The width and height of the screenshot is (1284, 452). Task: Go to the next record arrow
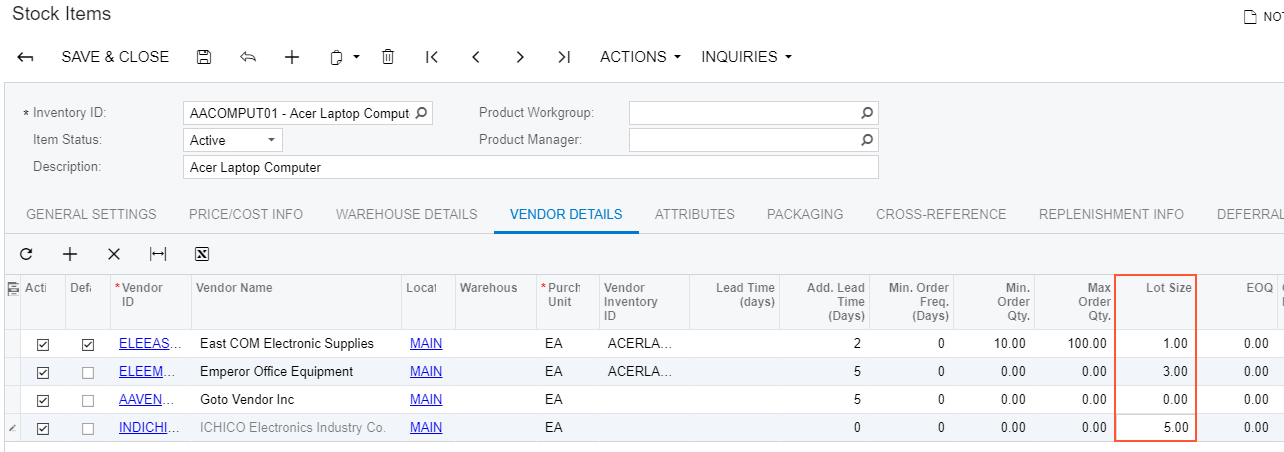click(x=520, y=57)
